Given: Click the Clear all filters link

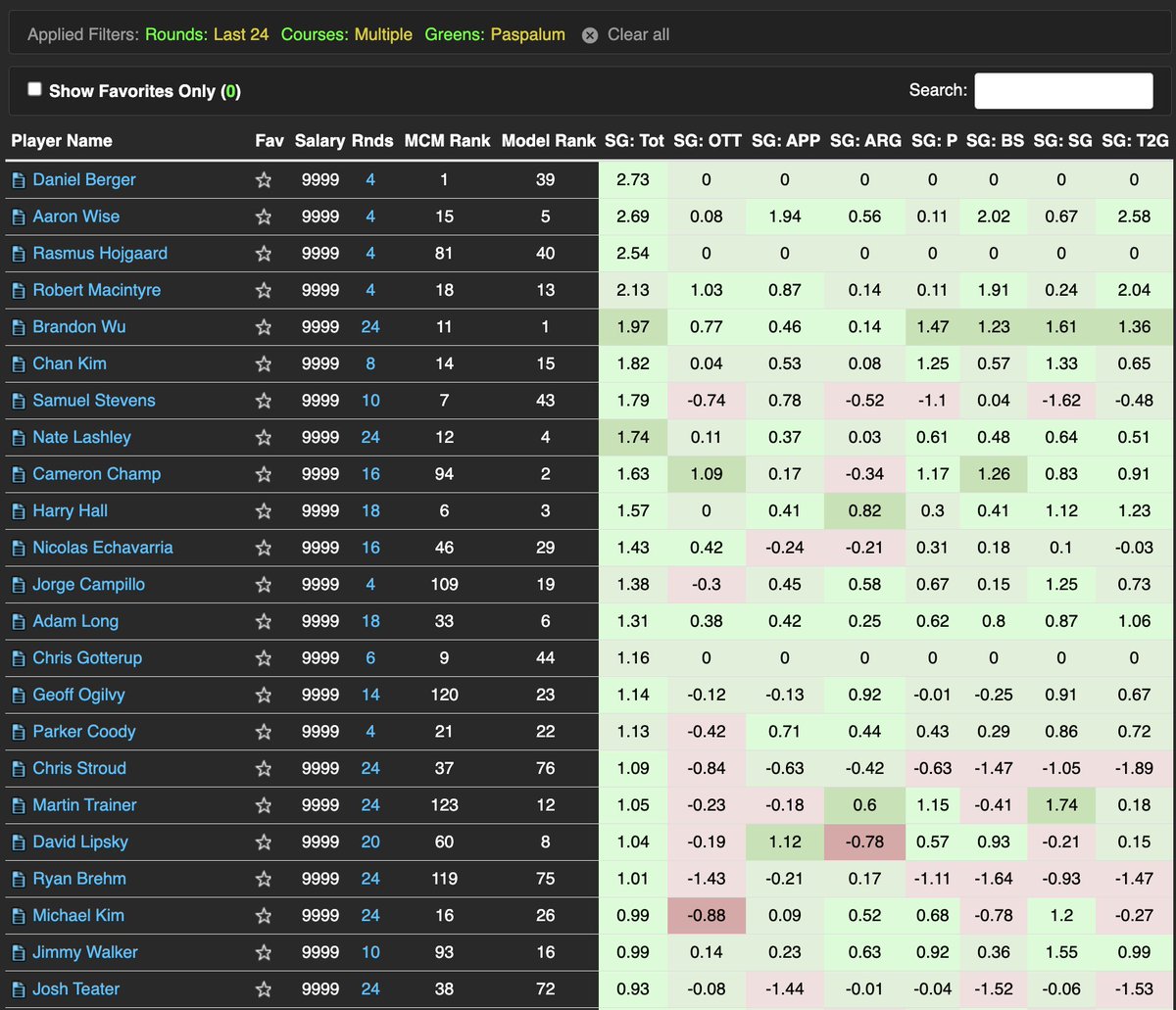Looking at the screenshot, I should tap(638, 34).
